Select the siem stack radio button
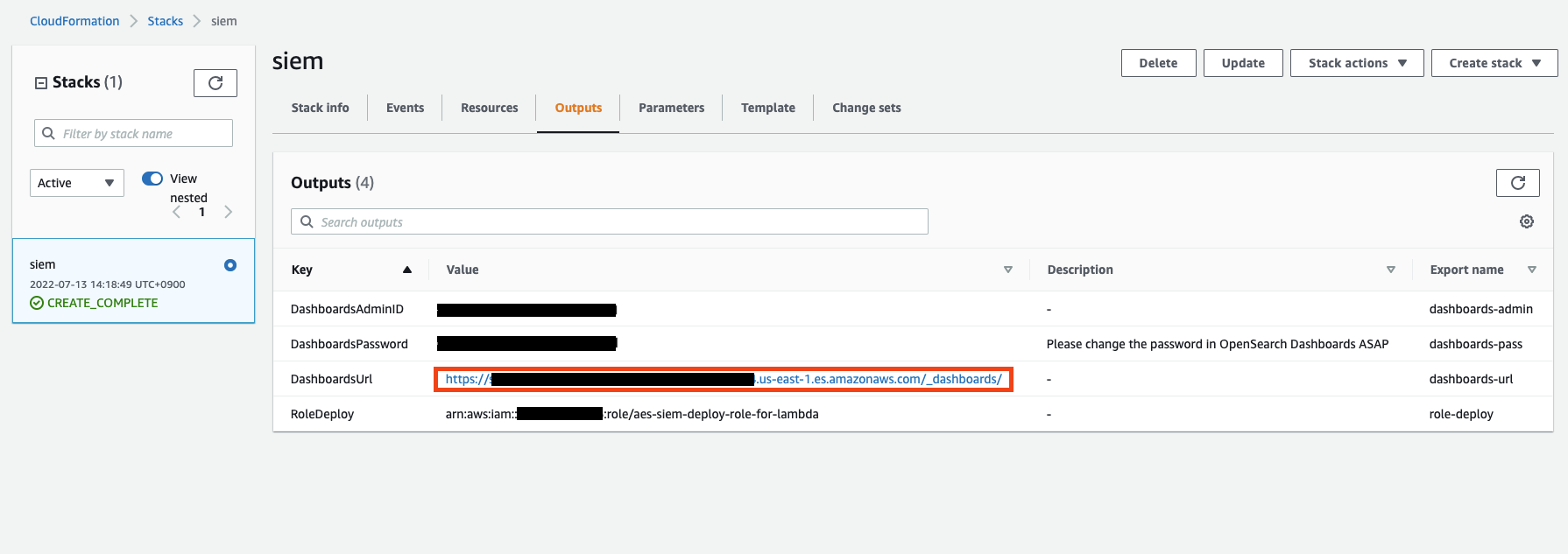The width and height of the screenshot is (1568, 554). pyautogui.click(x=230, y=265)
